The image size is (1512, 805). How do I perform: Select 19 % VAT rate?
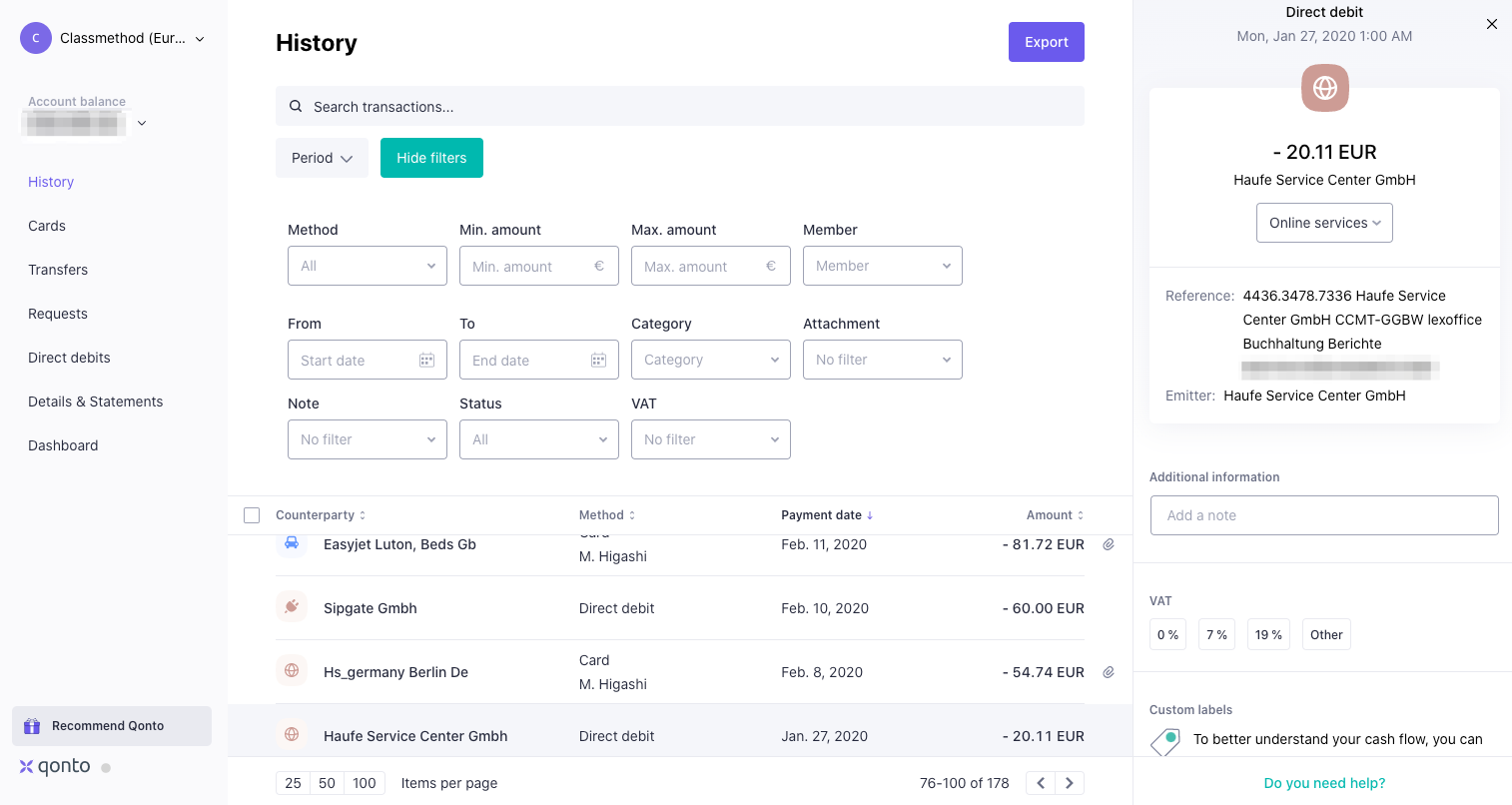1268,635
